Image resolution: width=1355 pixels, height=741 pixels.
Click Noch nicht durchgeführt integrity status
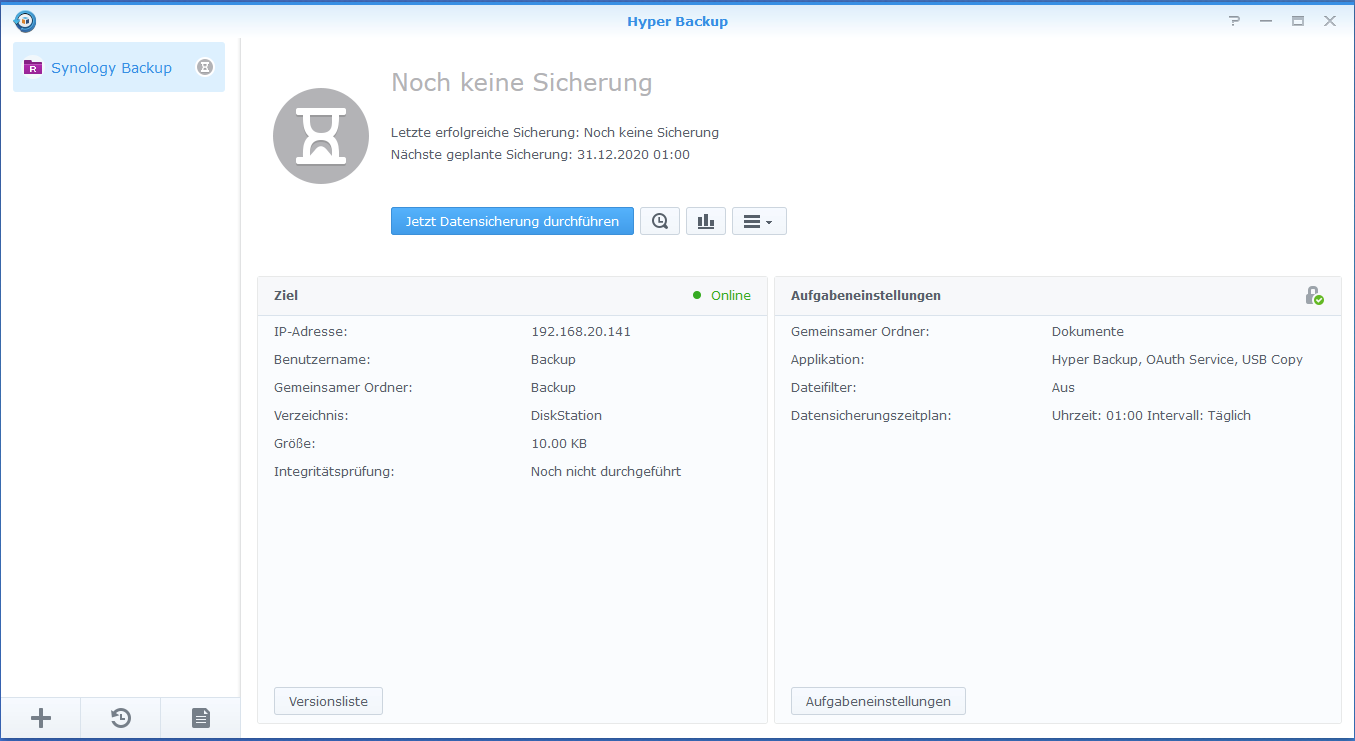[x=606, y=472]
